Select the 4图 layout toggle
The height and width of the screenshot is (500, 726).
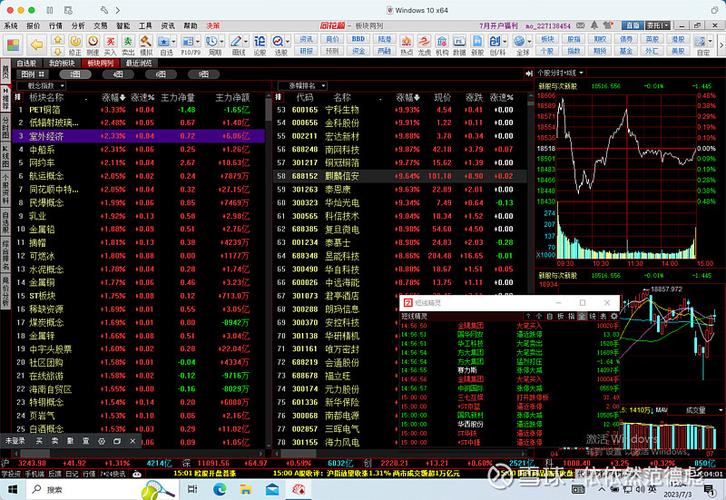(x=118, y=74)
